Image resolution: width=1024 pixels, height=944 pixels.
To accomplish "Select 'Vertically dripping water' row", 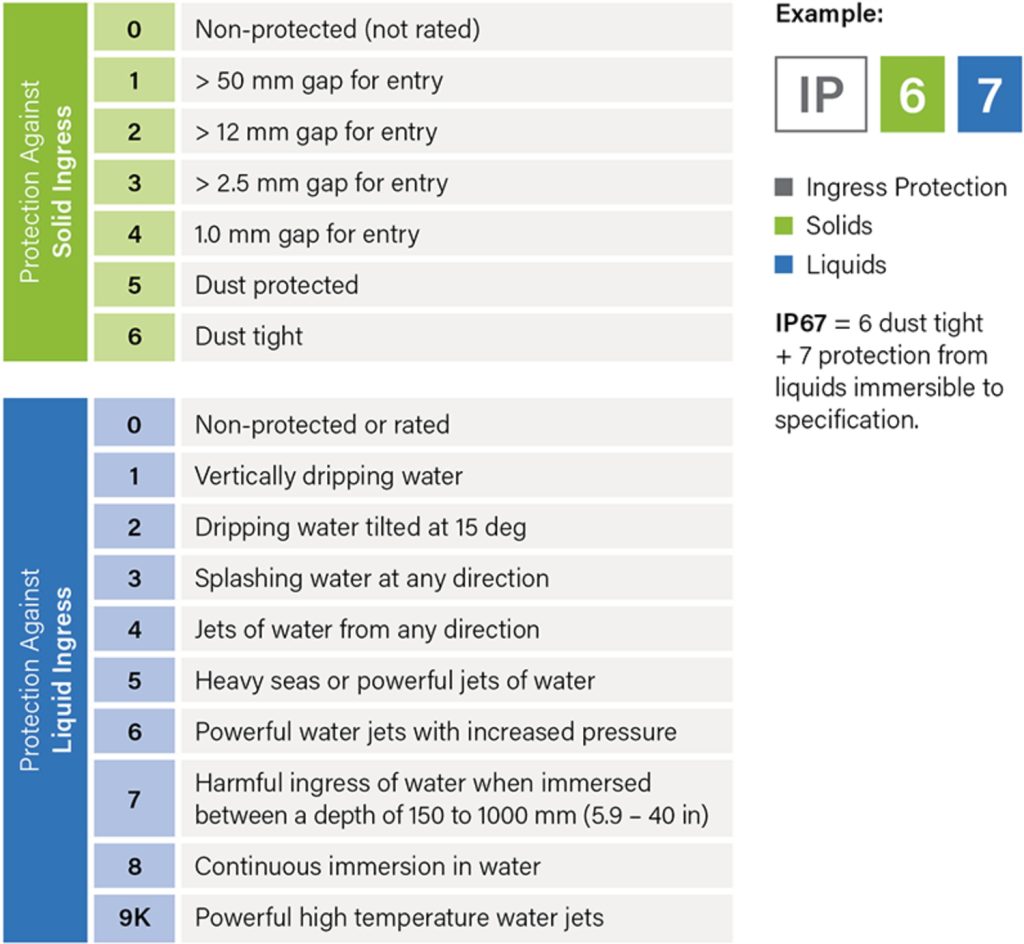I will [x=328, y=476].
